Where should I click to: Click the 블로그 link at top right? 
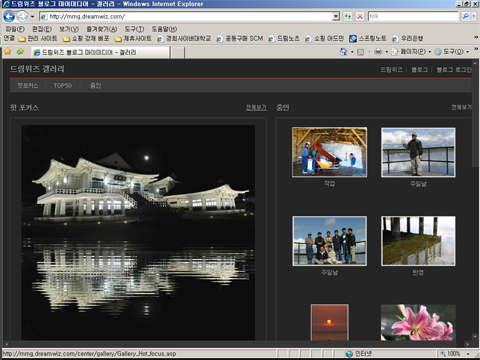419,69
